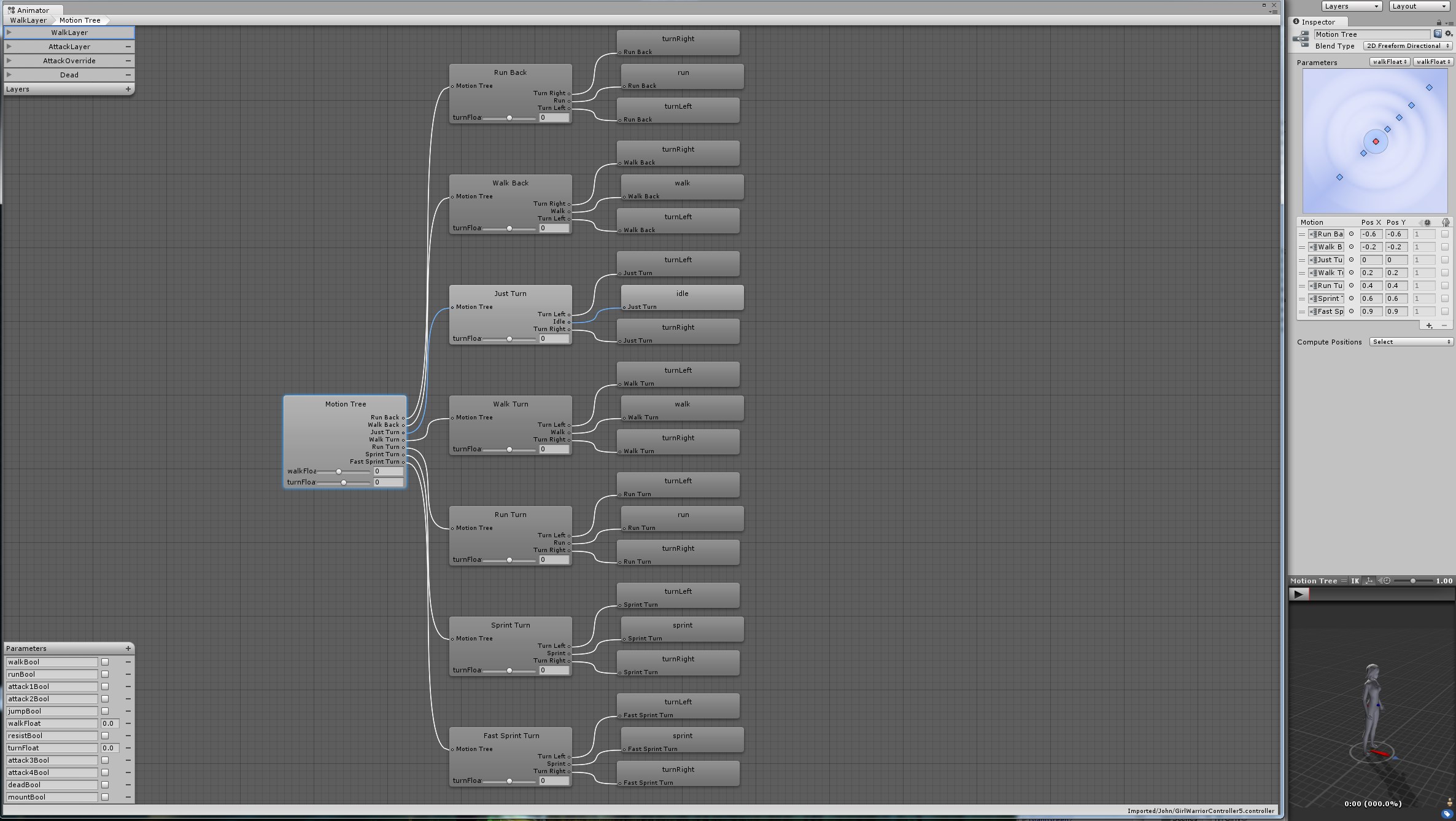Check the deadBool parameter

pos(105,785)
